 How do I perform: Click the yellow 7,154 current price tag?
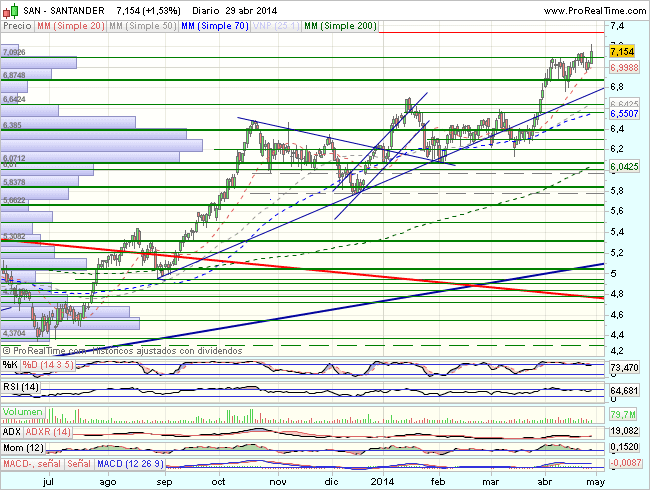(x=622, y=51)
